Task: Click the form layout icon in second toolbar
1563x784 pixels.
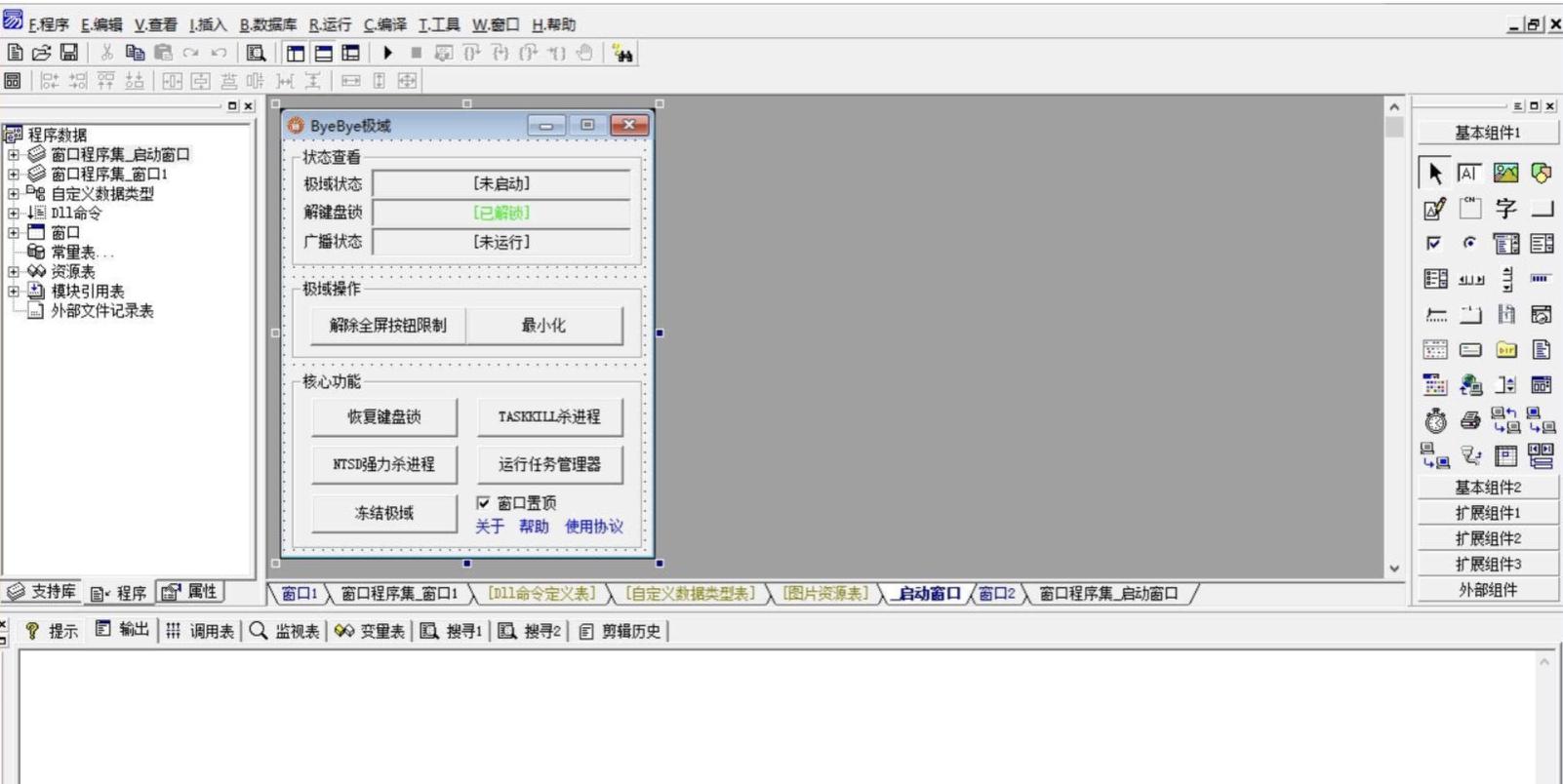Action: [13, 81]
